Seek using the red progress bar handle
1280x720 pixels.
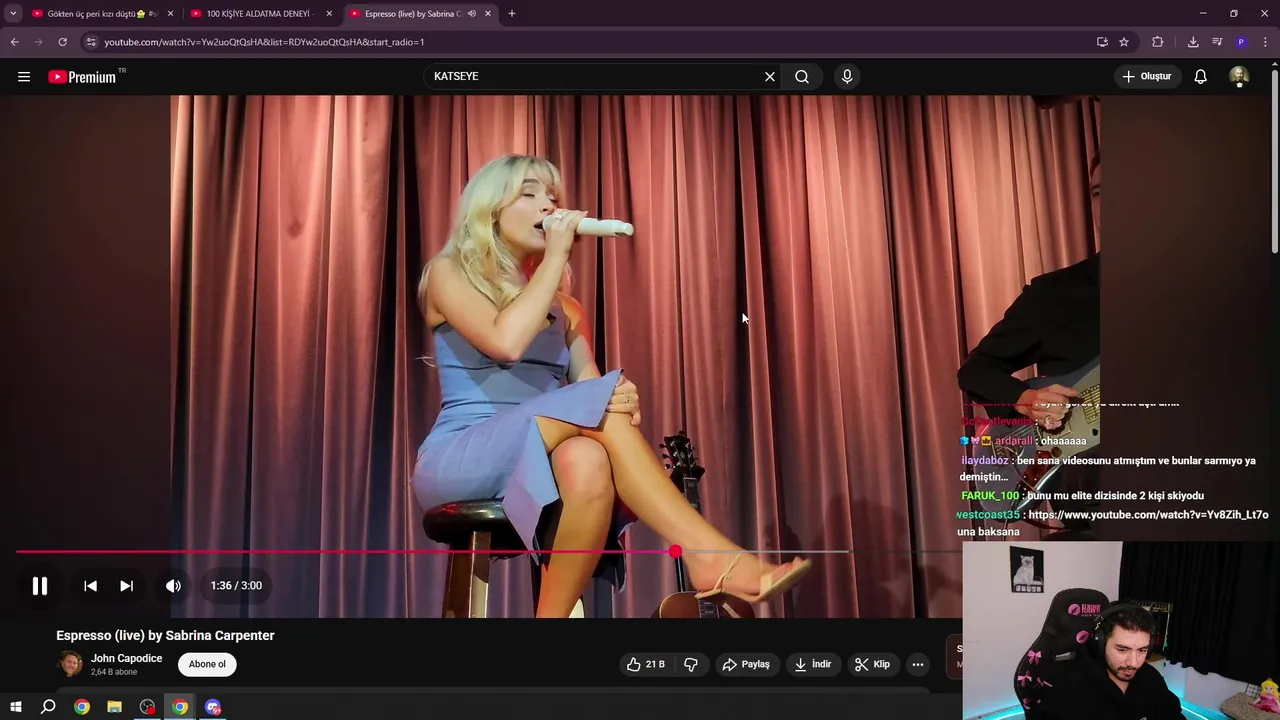676,551
